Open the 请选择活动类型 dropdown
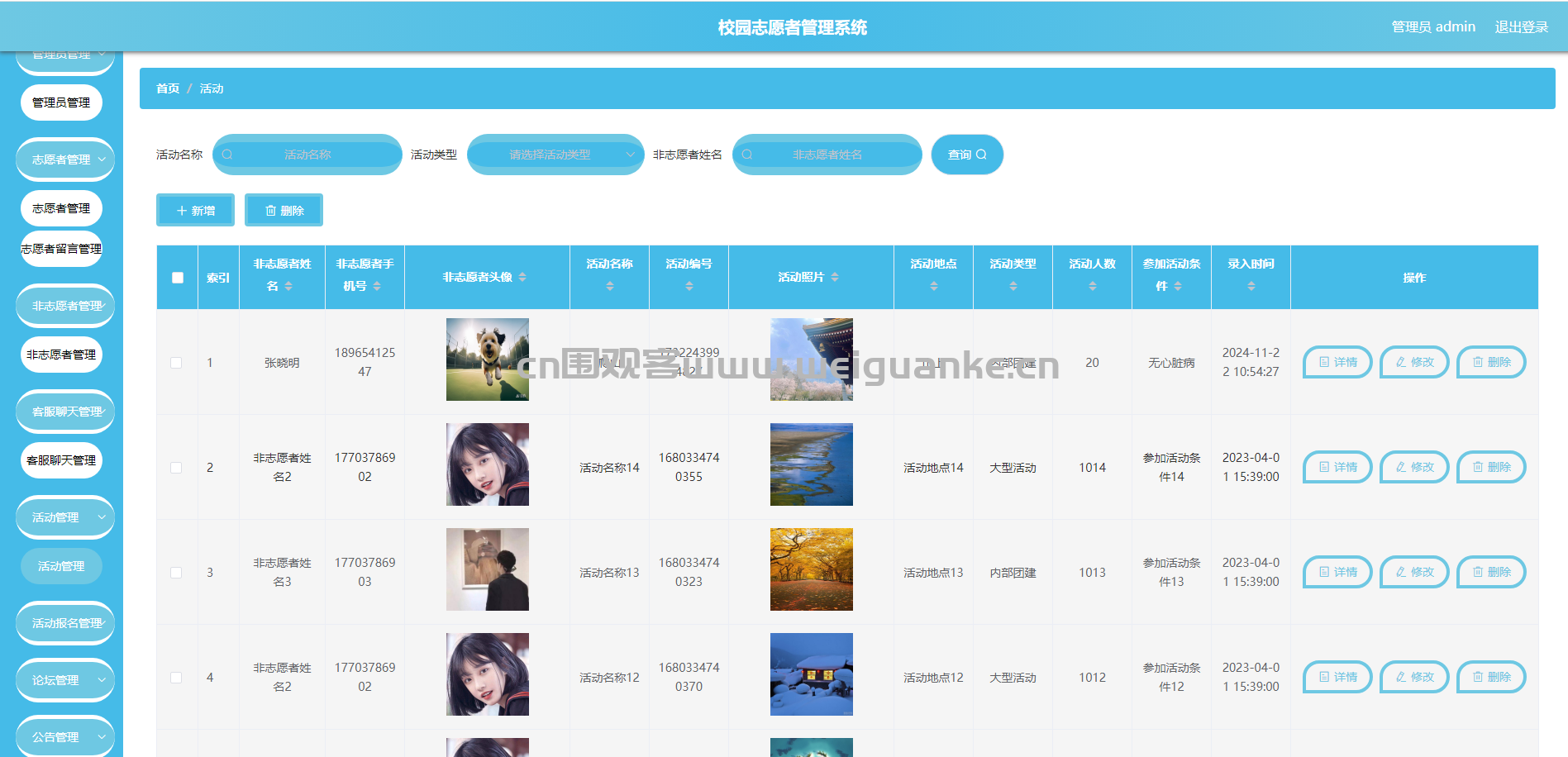The image size is (1568, 757). [x=555, y=155]
